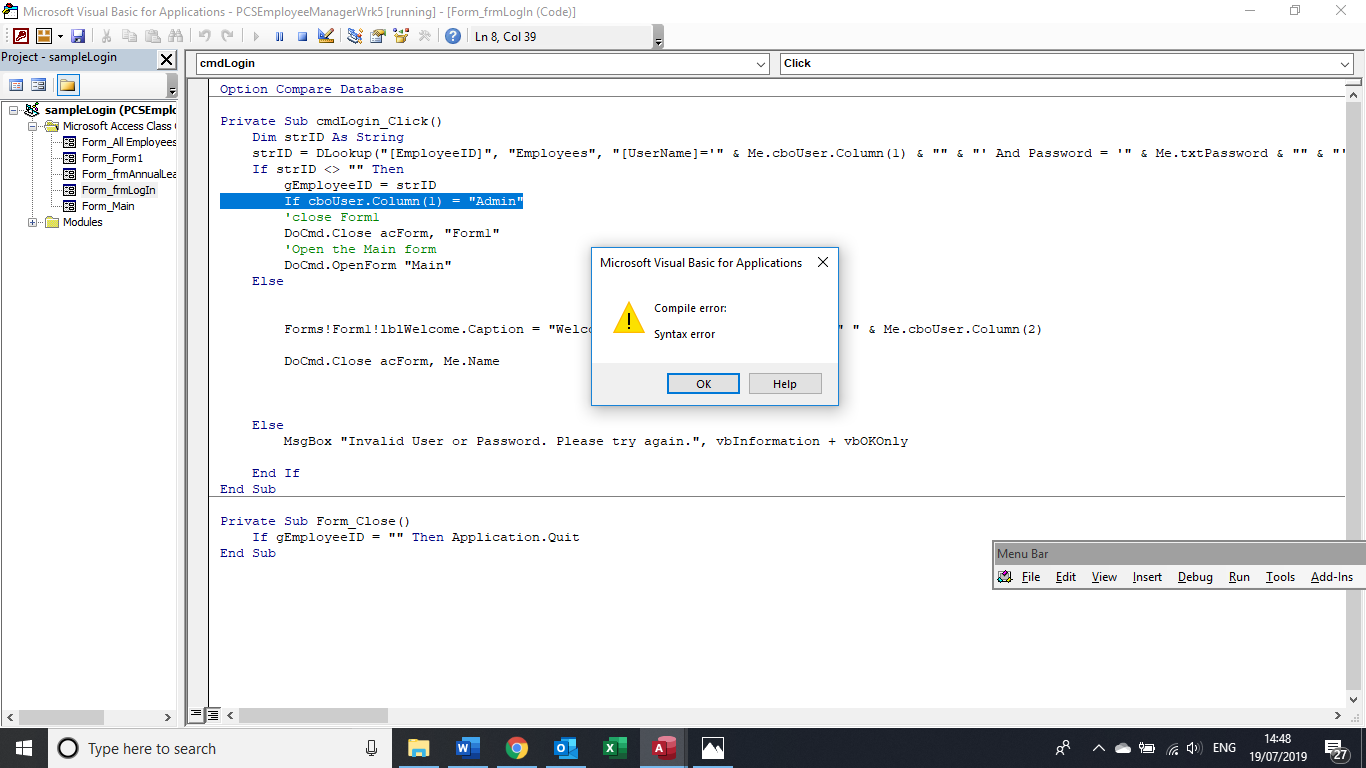Select Form_frmAnnualLeave in project tree

(129, 174)
